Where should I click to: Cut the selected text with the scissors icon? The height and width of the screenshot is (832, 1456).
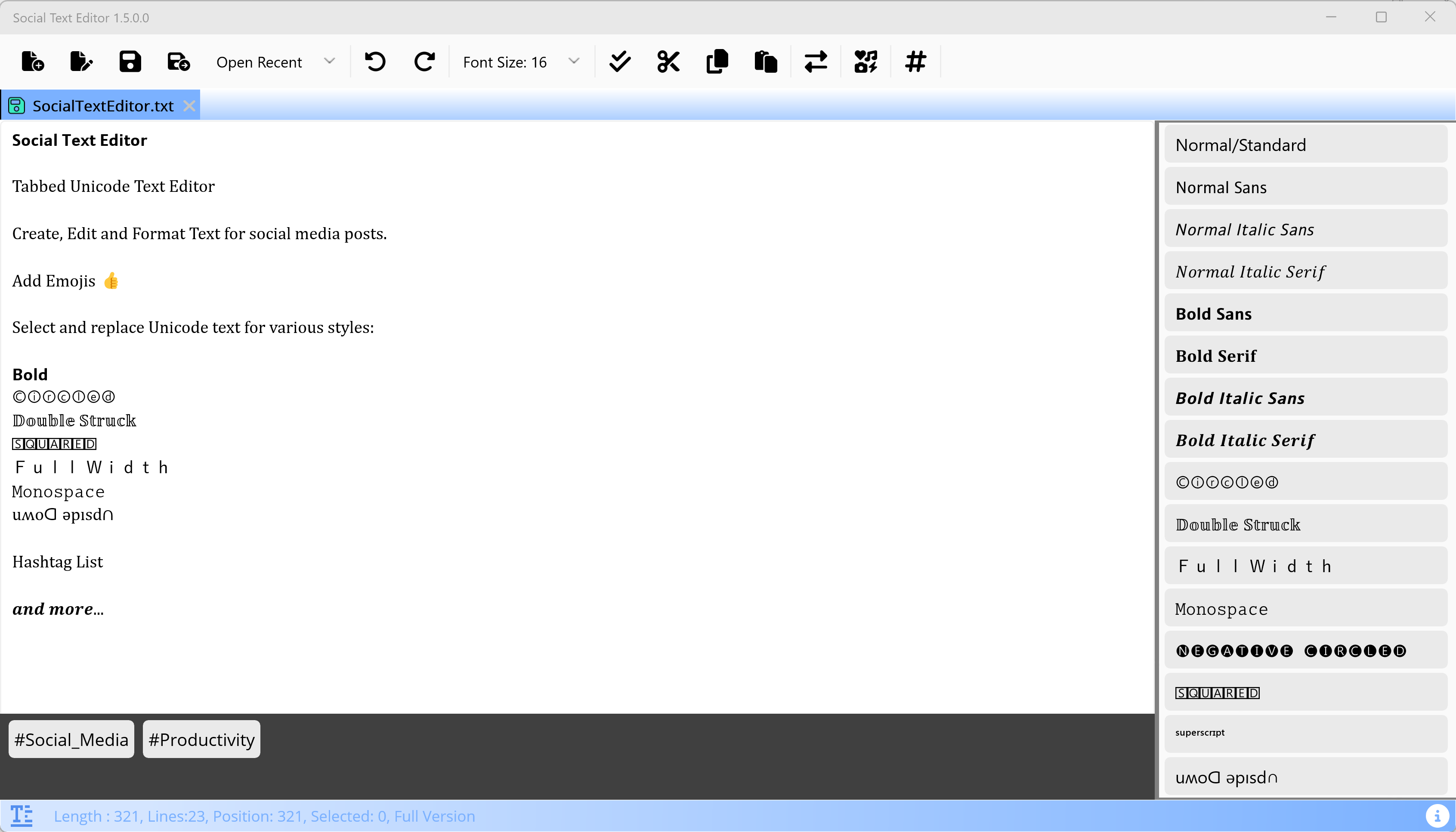668,61
